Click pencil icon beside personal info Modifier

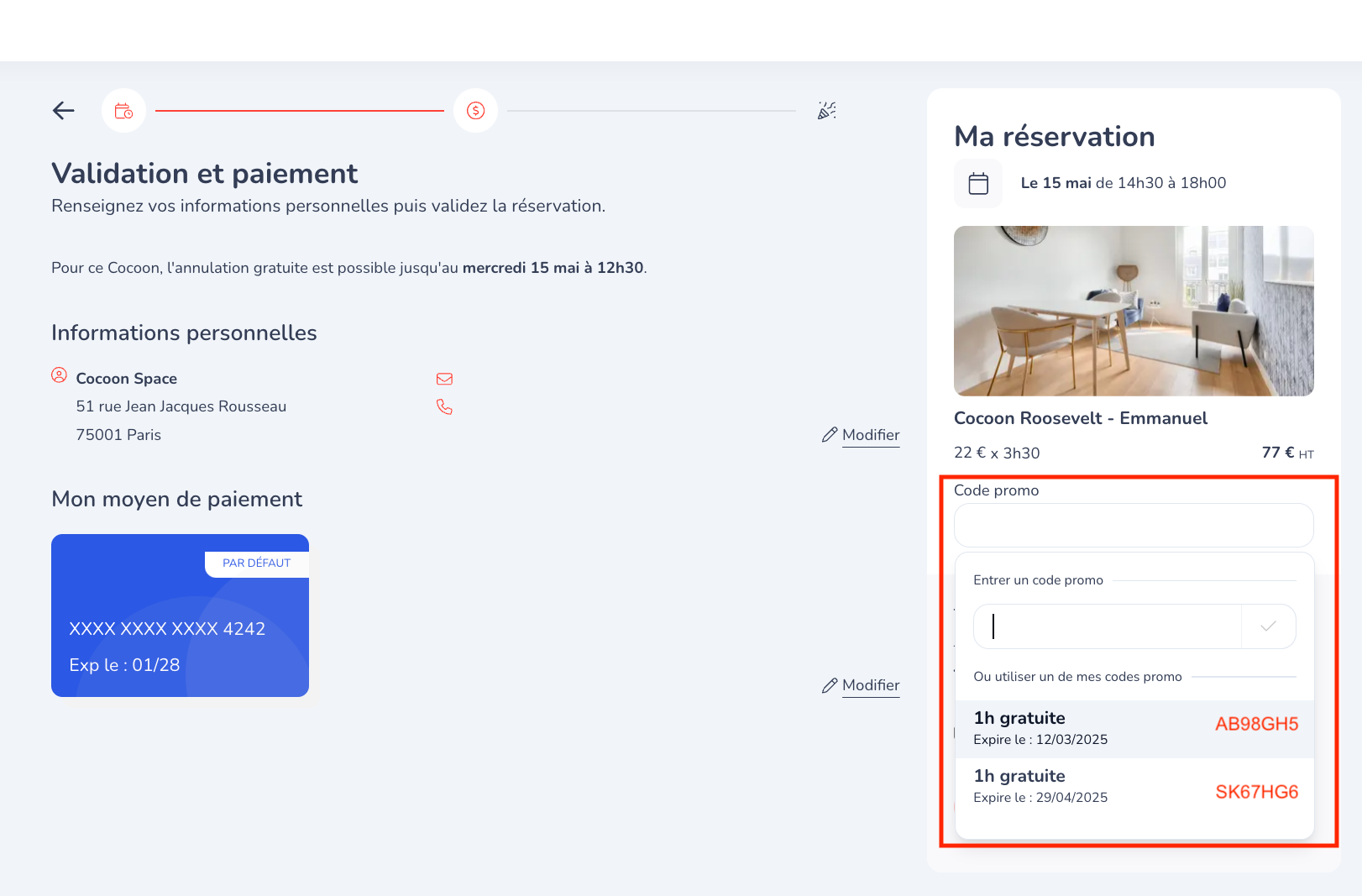pos(830,435)
